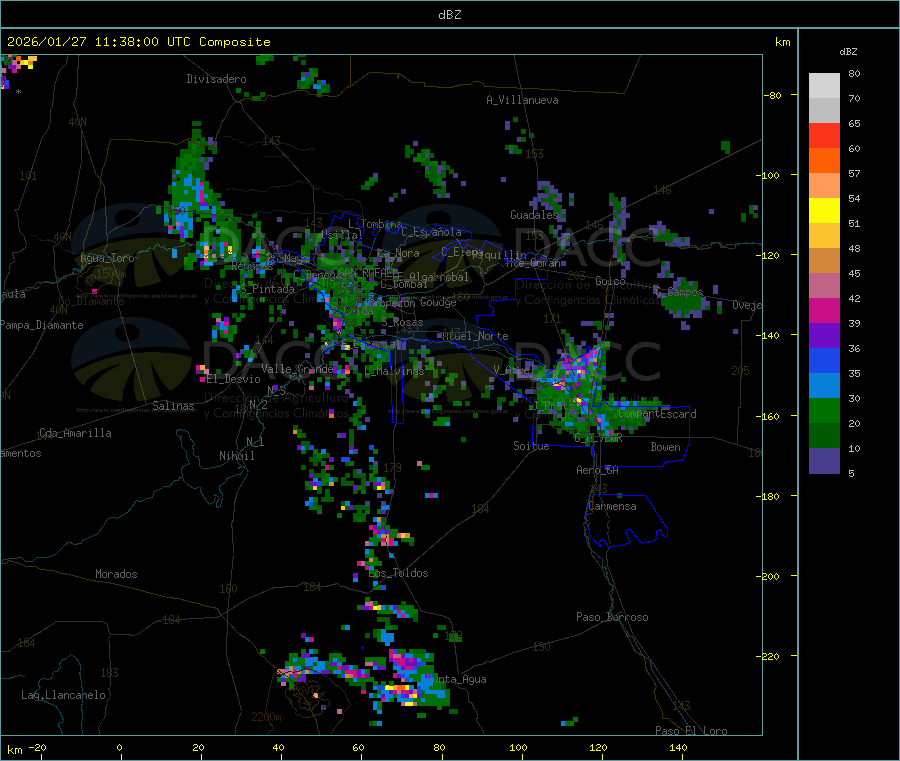Click the timestamp 2026/01/27 11:38:00 UTC Composite
The height and width of the screenshot is (761, 900).
coord(138,42)
